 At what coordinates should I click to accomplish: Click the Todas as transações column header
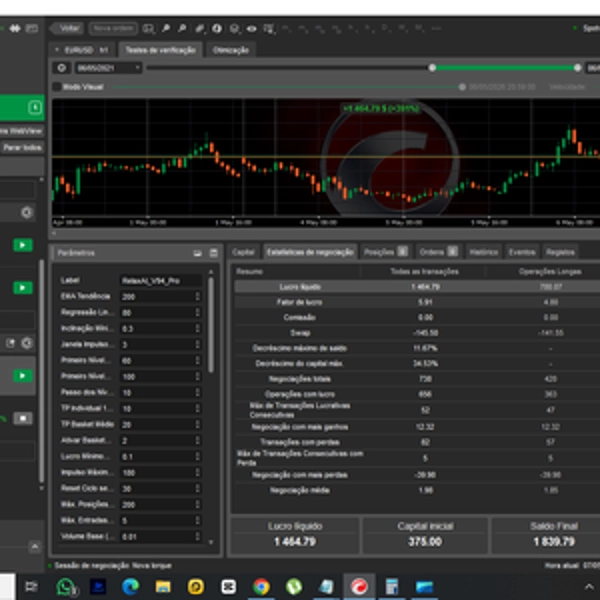coord(424,272)
